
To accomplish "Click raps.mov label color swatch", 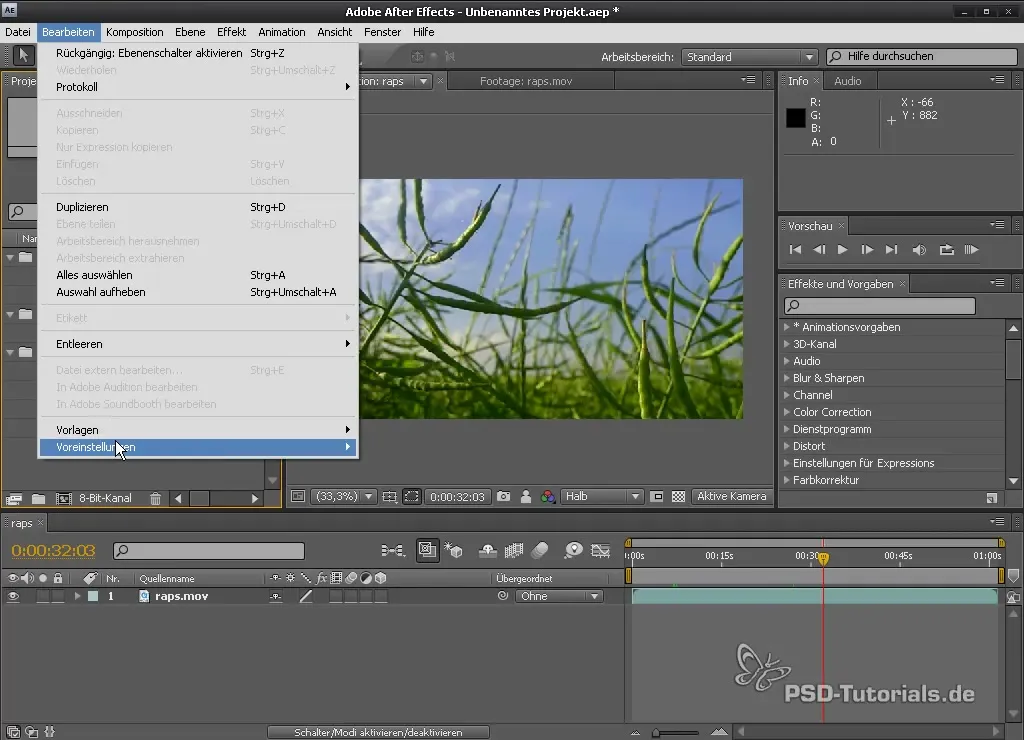I will (93, 596).
